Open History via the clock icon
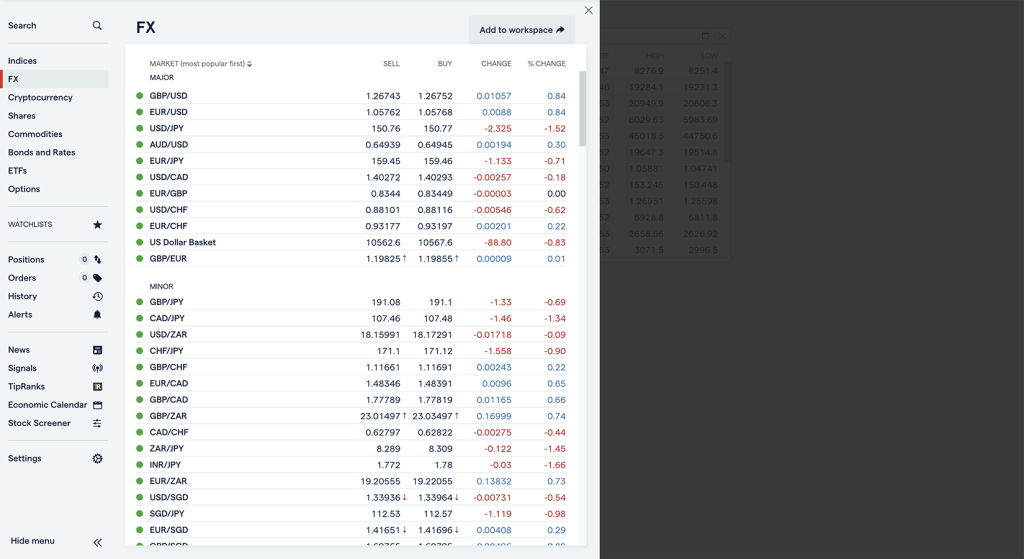This screenshot has width=1024, height=559. coord(97,297)
